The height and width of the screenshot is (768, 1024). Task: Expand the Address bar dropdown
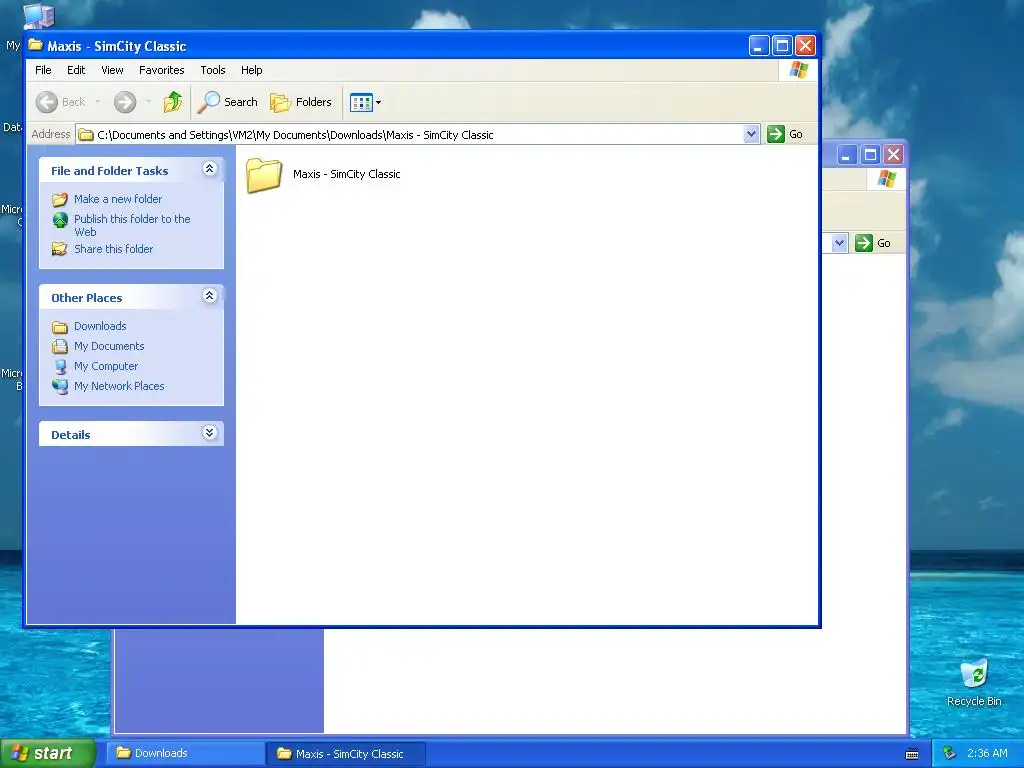tap(751, 134)
